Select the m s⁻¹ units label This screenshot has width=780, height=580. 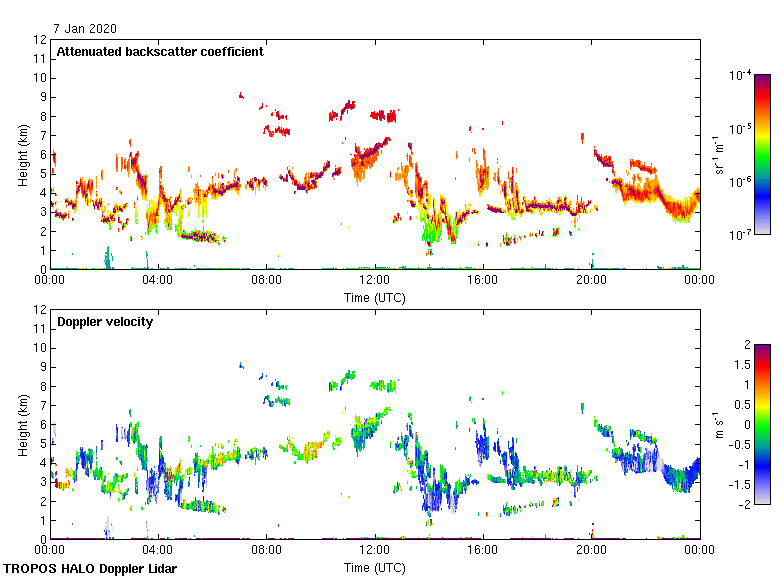coord(719,425)
